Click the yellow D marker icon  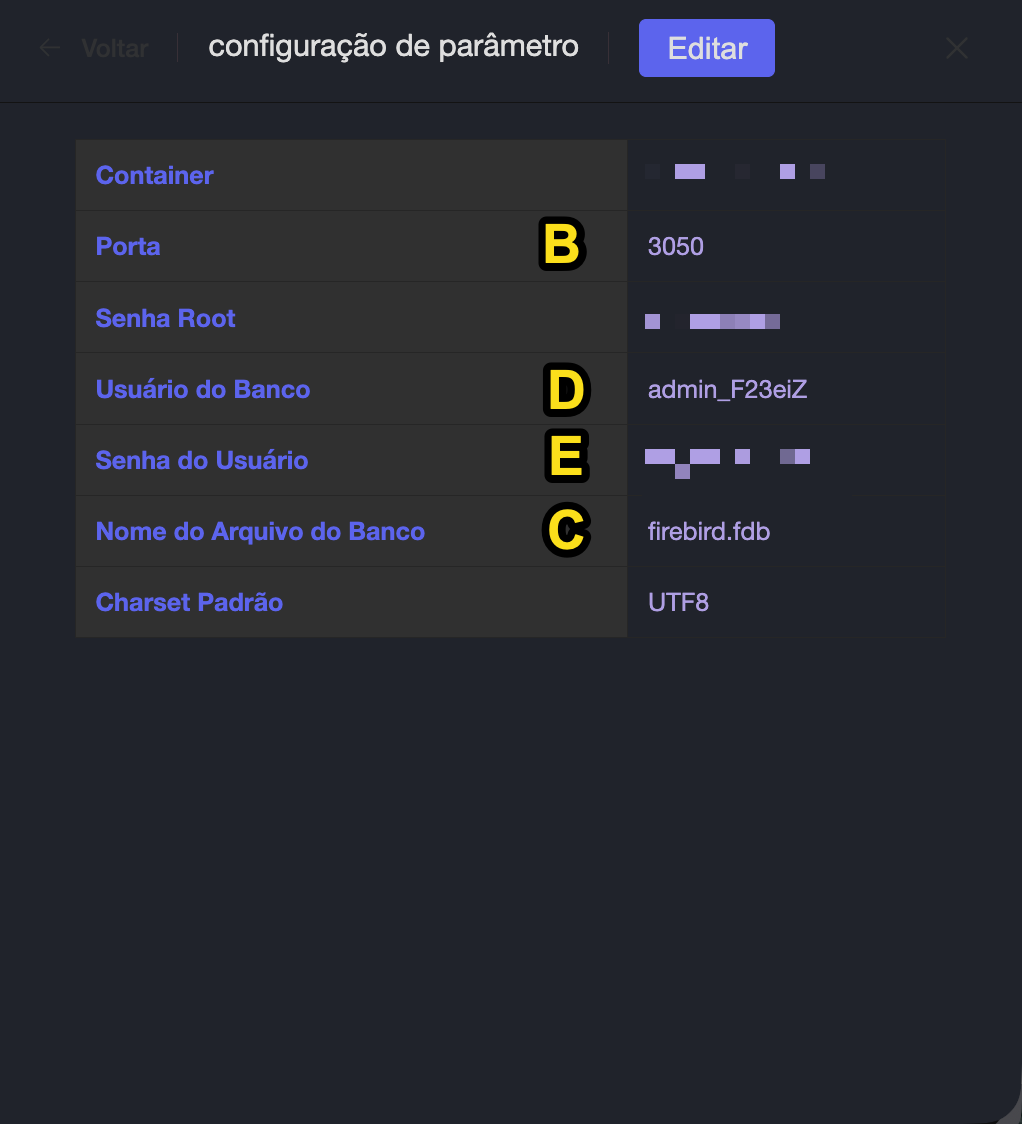coord(566,390)
